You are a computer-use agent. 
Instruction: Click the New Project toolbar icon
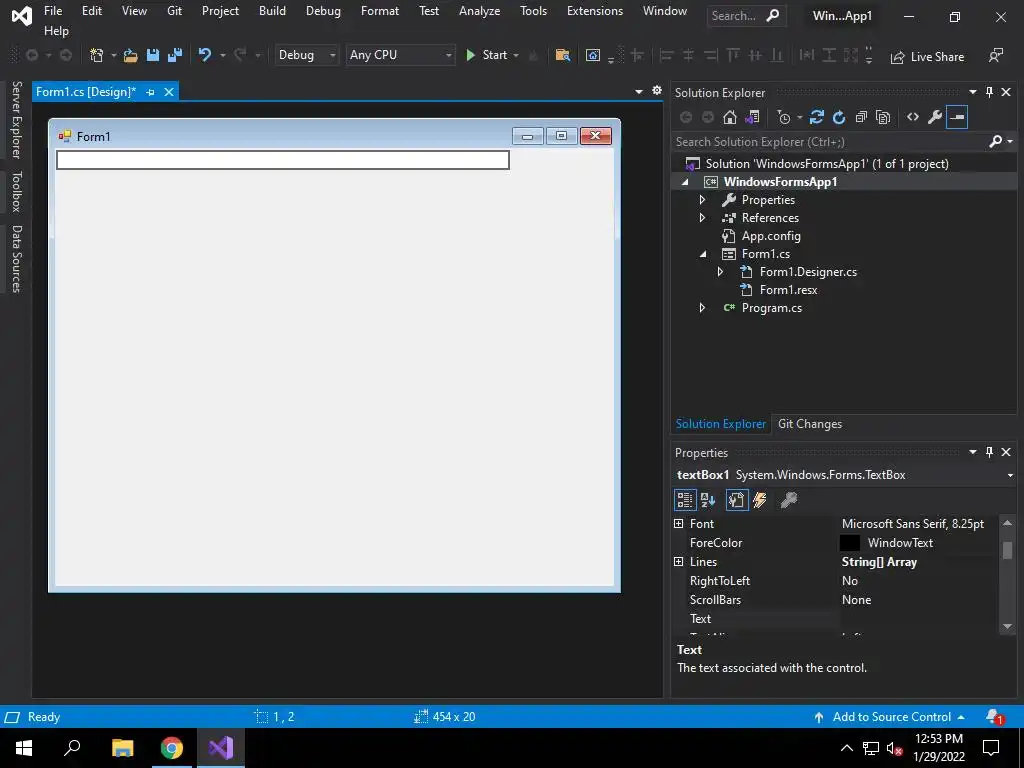click(x=96, y=56)
